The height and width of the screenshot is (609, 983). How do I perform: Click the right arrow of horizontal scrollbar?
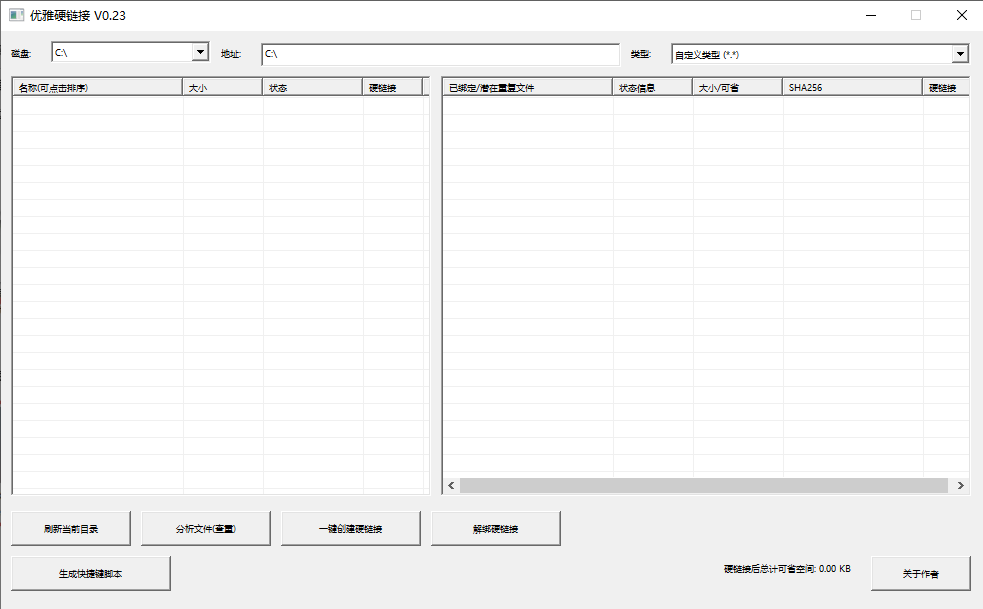point(960,485)
